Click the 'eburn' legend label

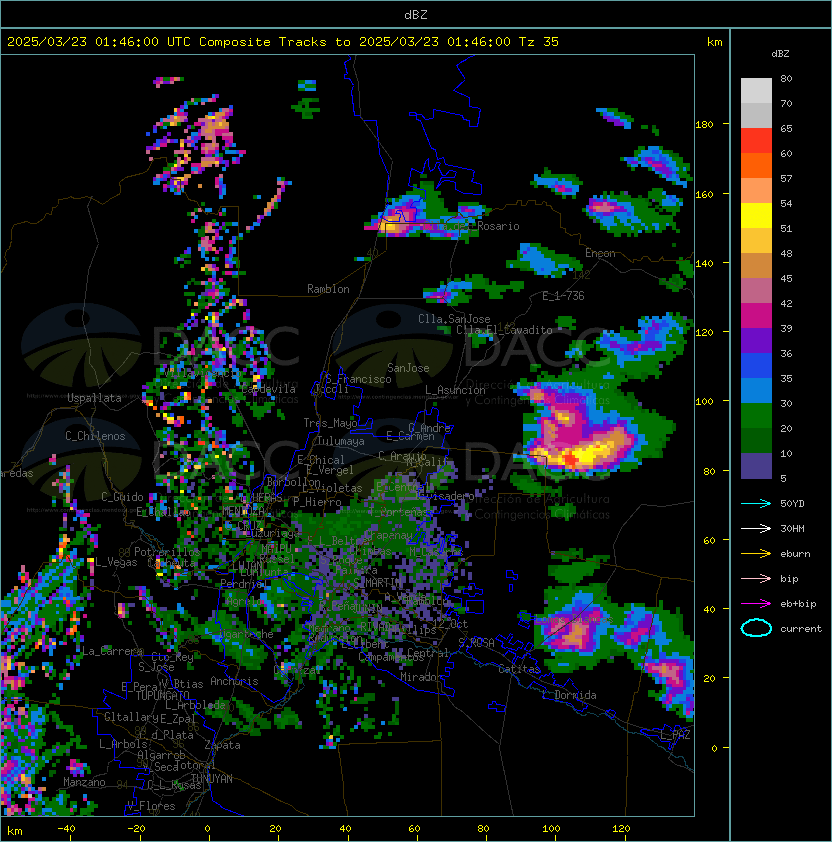pyautogui.click(x=795, y=554)
